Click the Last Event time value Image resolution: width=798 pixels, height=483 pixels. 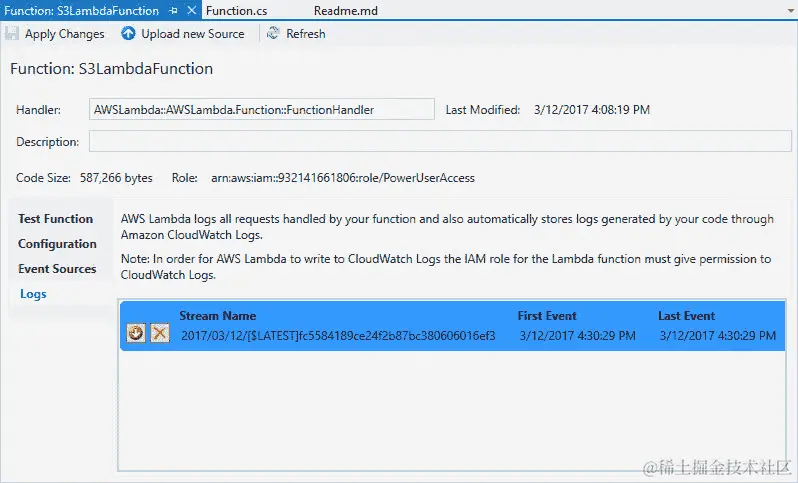718,336
